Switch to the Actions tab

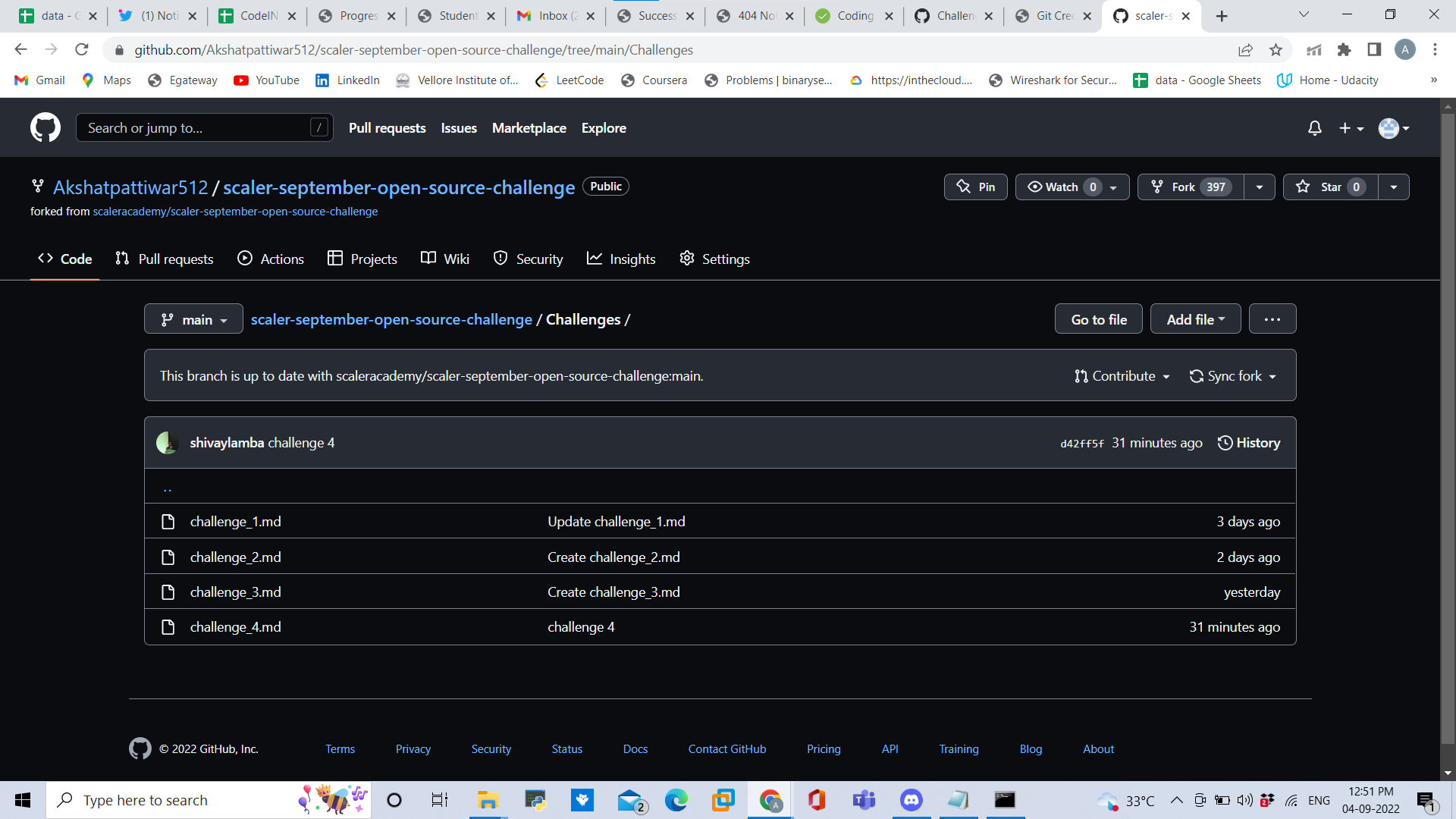(270, 259)
